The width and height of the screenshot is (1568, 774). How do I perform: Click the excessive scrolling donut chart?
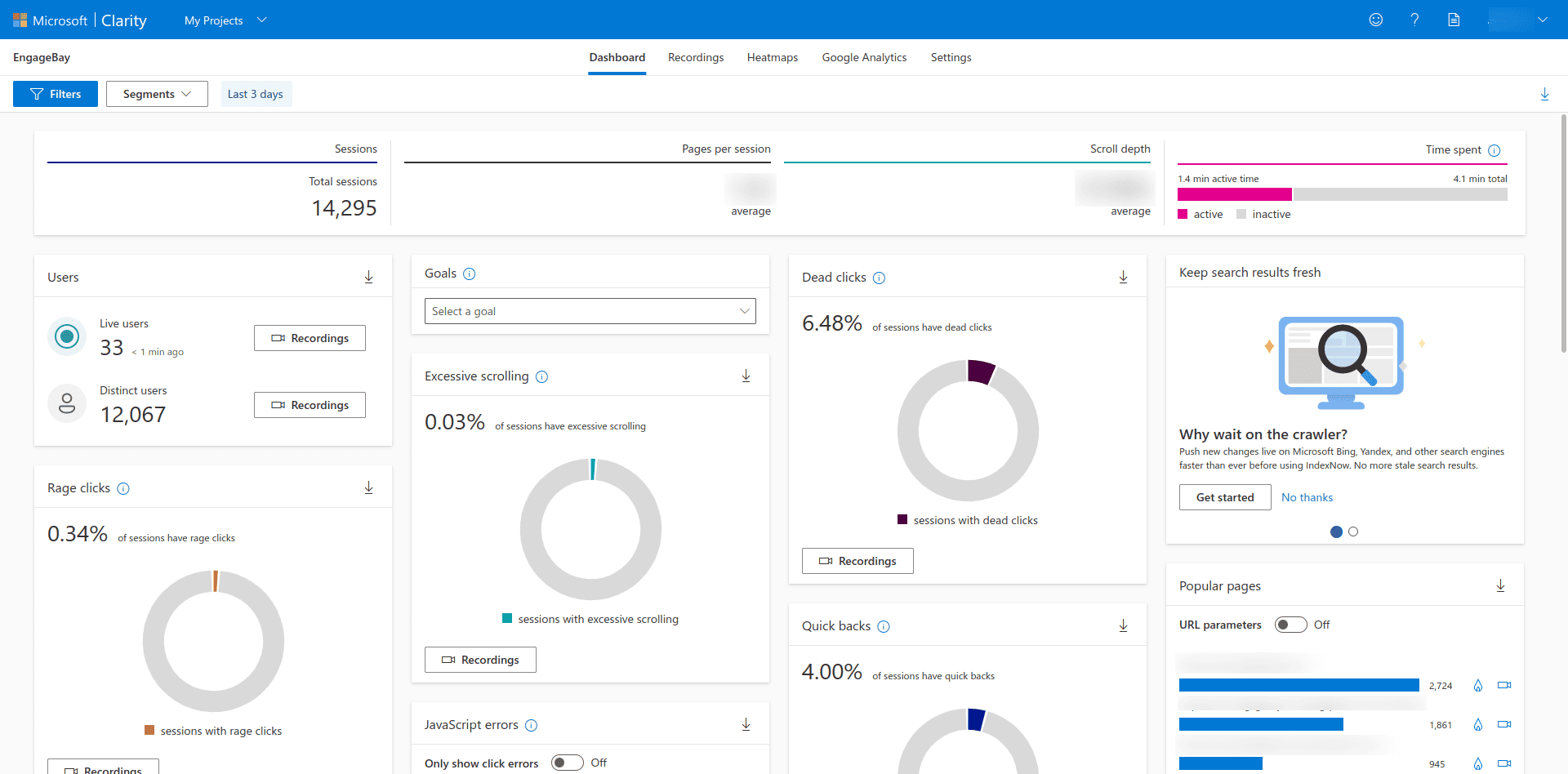[590, 529]
